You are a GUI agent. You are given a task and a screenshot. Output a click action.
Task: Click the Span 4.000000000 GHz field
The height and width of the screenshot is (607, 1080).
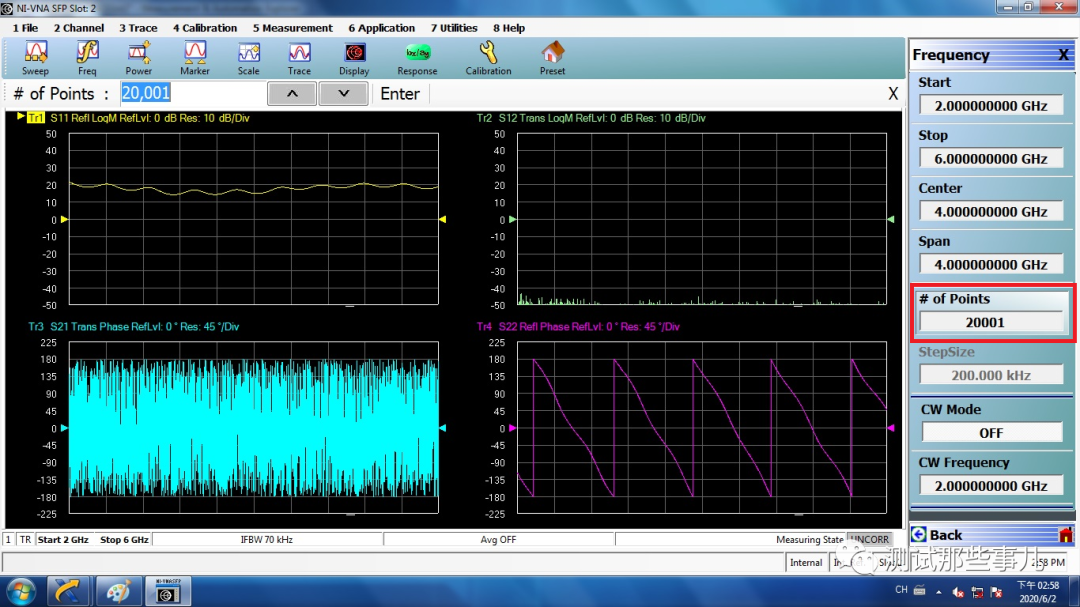click(990, 265)
